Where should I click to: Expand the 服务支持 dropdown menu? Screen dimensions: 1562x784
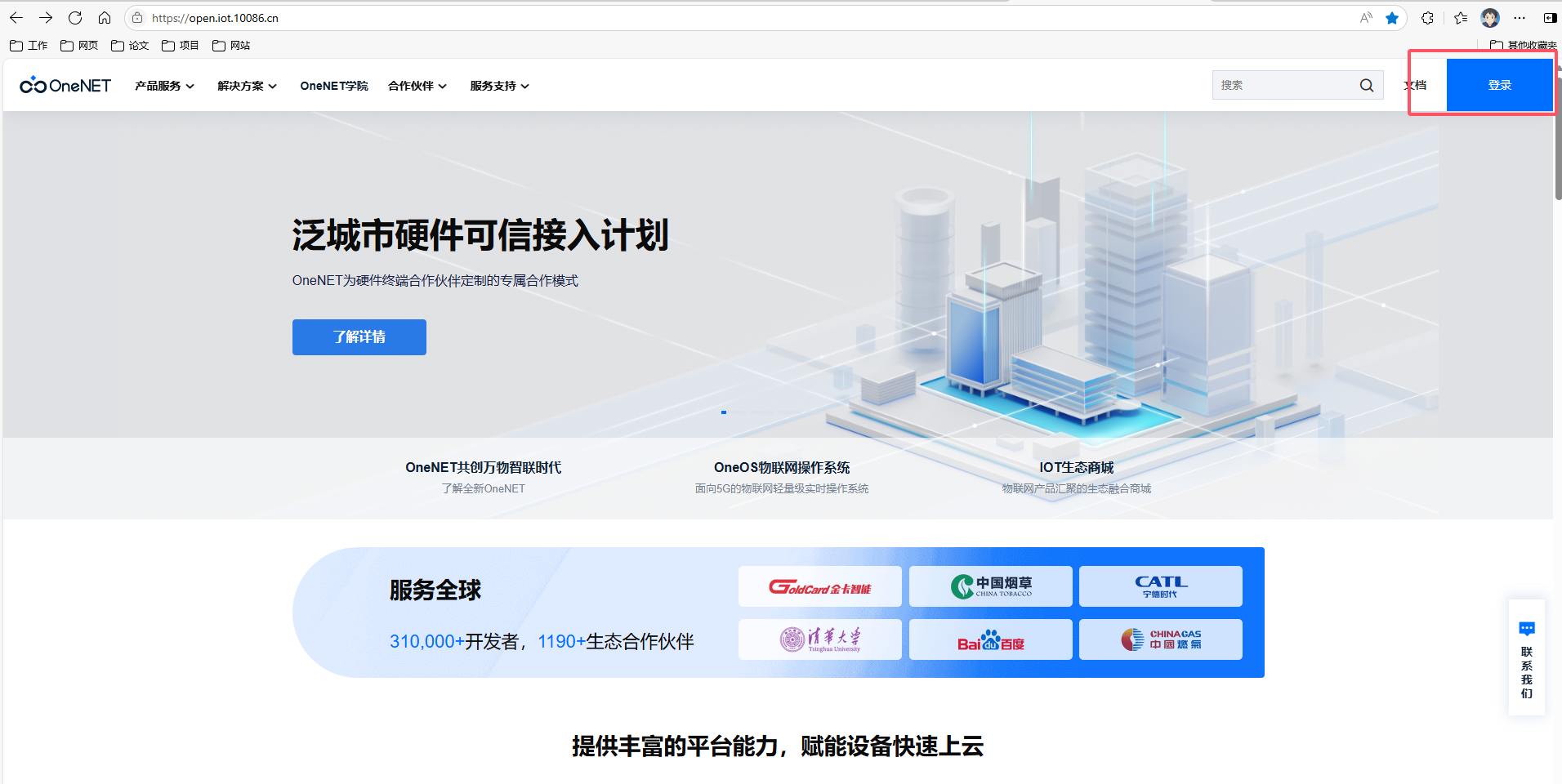pyautogui.click(x=499, y=86)
